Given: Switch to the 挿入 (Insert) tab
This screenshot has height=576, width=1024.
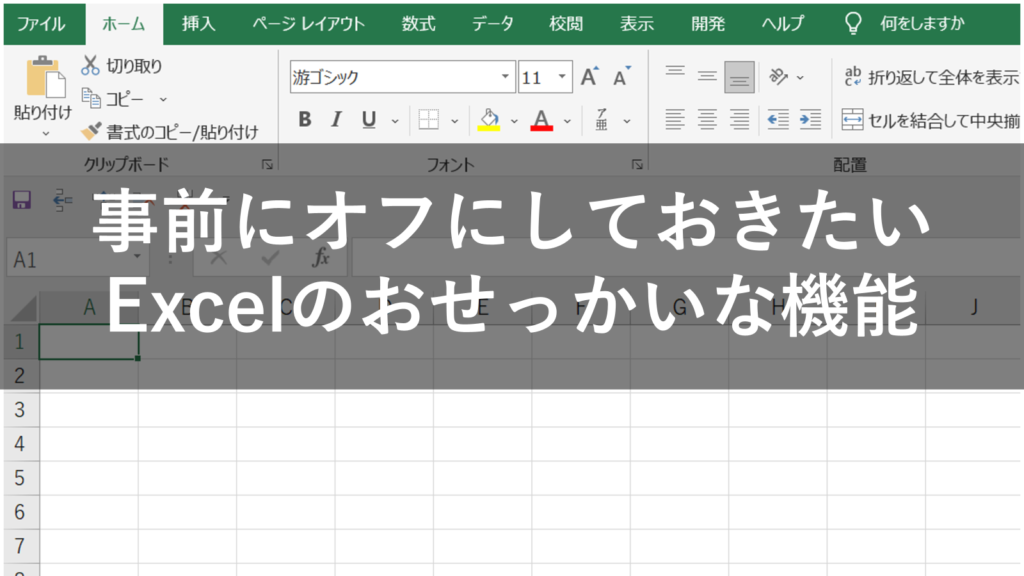Looking at the screenshot, I should coord(199,24).
